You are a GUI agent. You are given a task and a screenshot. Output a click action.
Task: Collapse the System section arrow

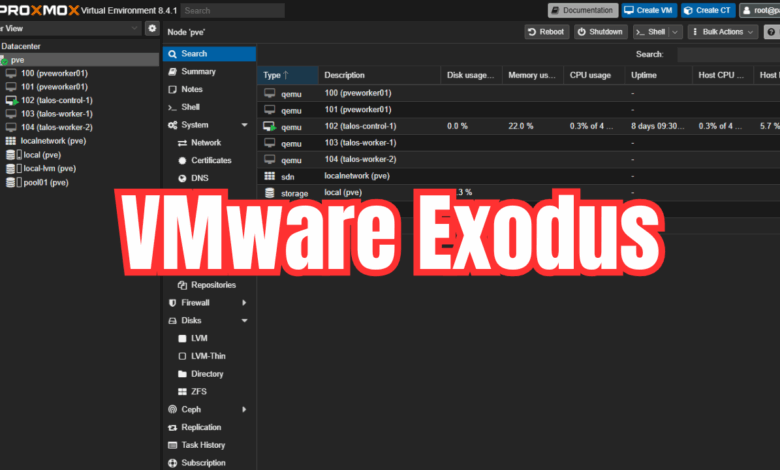point(244,125)
